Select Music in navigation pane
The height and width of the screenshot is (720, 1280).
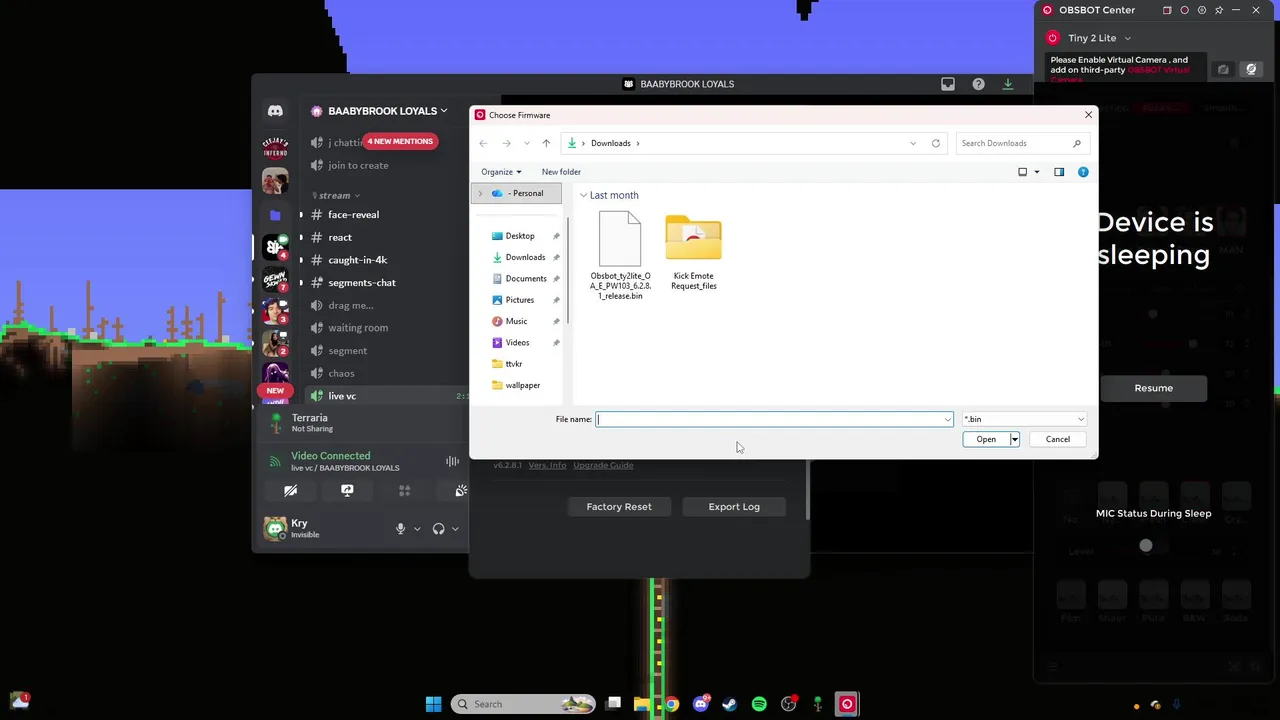(x=516, y=321)
